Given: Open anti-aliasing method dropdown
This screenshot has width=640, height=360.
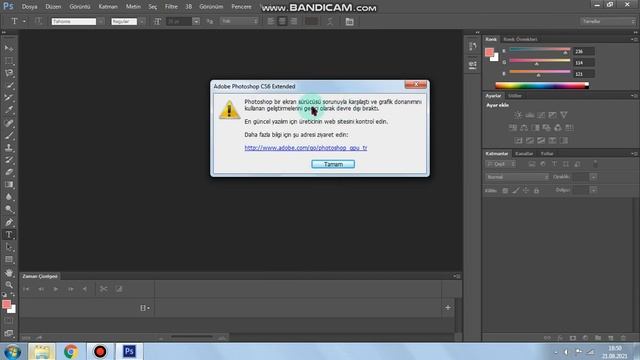Looking at the screenshot, I should pyautogui.click(x=240, y=22).
